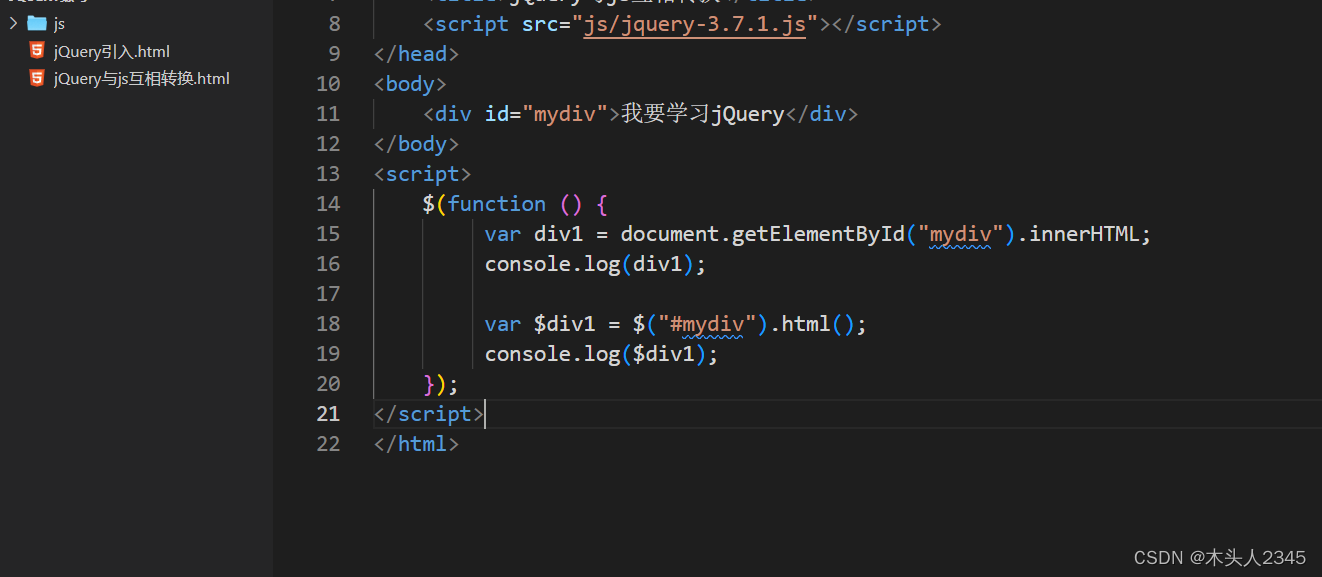Click the CSDN @木头人2345 watermark

coord(1222,557)
